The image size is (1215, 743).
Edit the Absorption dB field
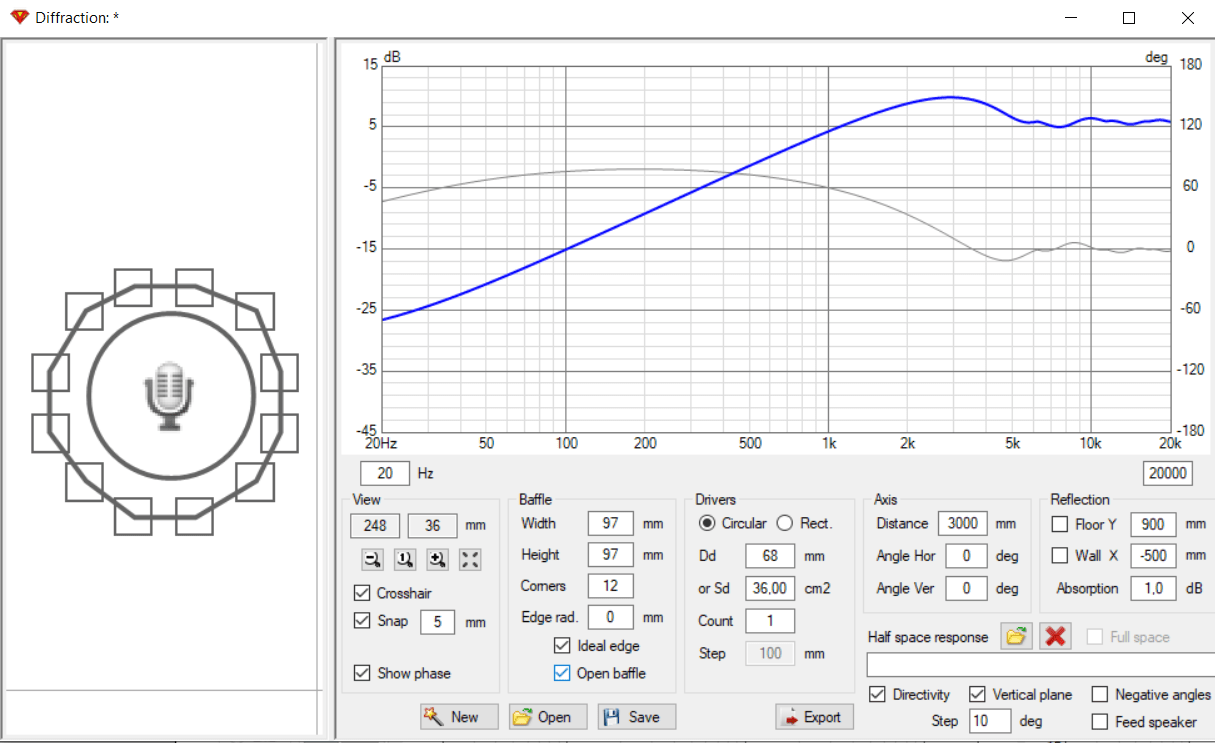(1153, 588)
